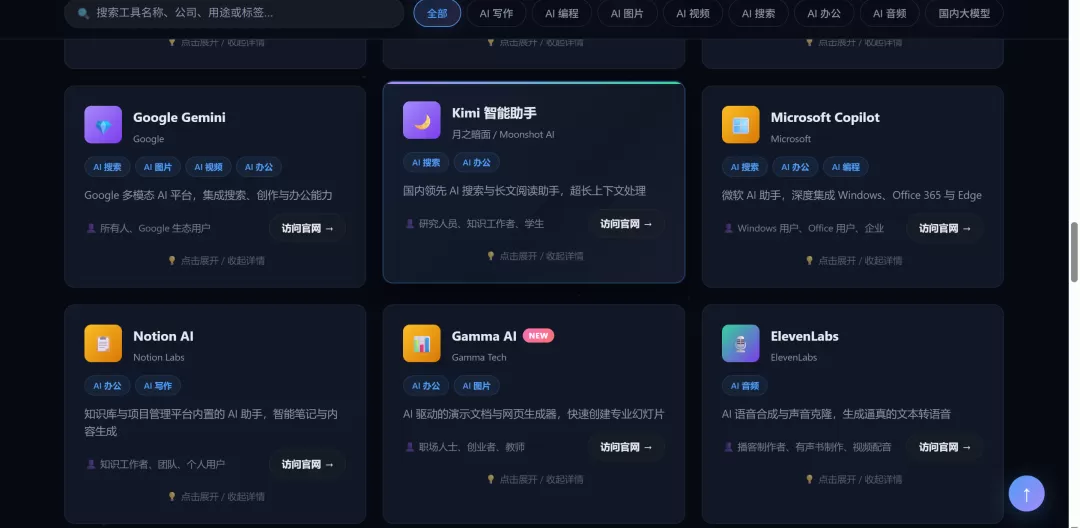Click the user icon in Microsoft Copilot card
The height and width of the screenshot is (528, 1080).
(729, 228)
